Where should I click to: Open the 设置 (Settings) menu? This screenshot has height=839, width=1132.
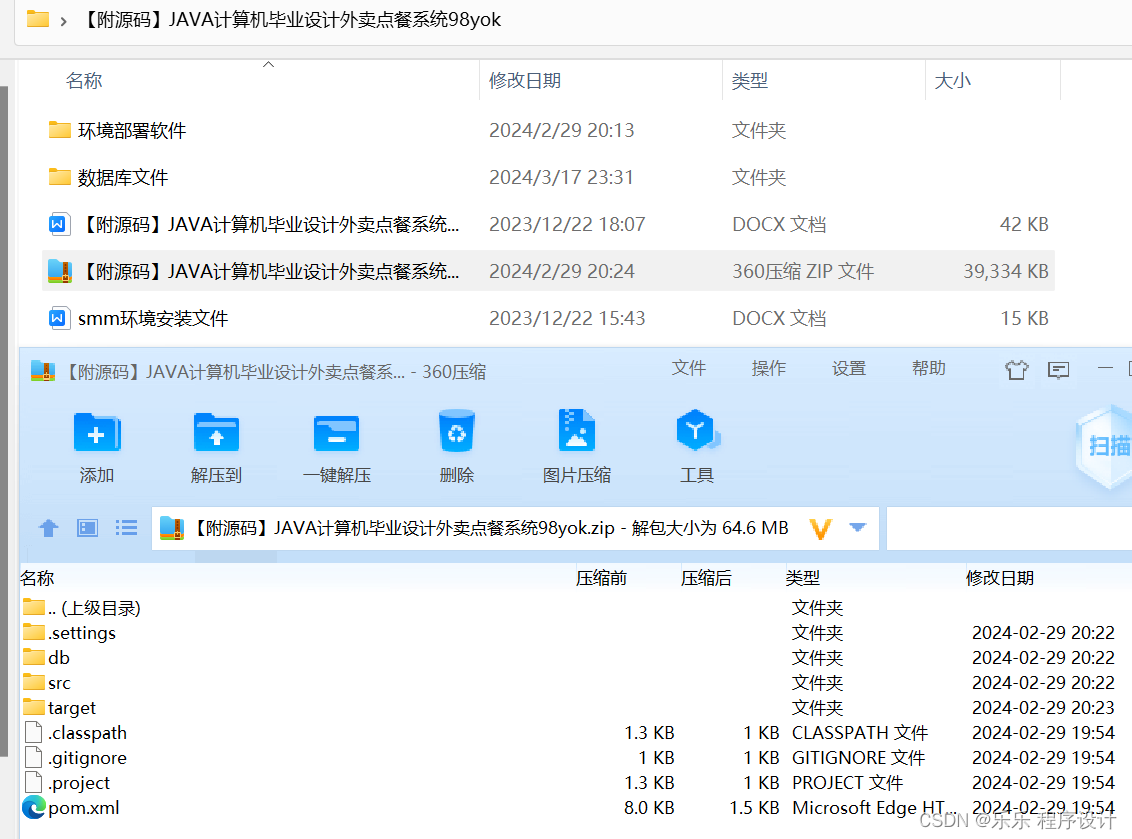(x=848, y=368)
